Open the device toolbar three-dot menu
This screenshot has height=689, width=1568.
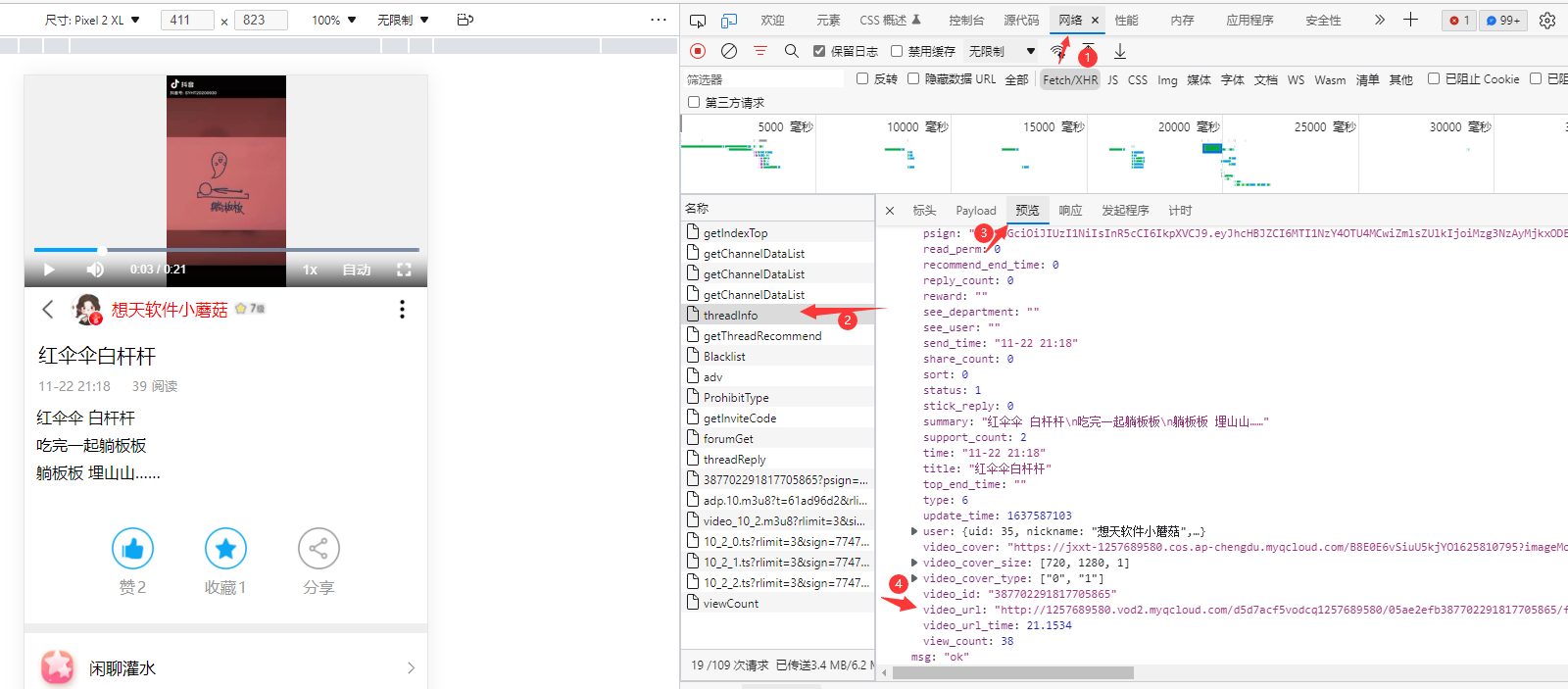658,20
